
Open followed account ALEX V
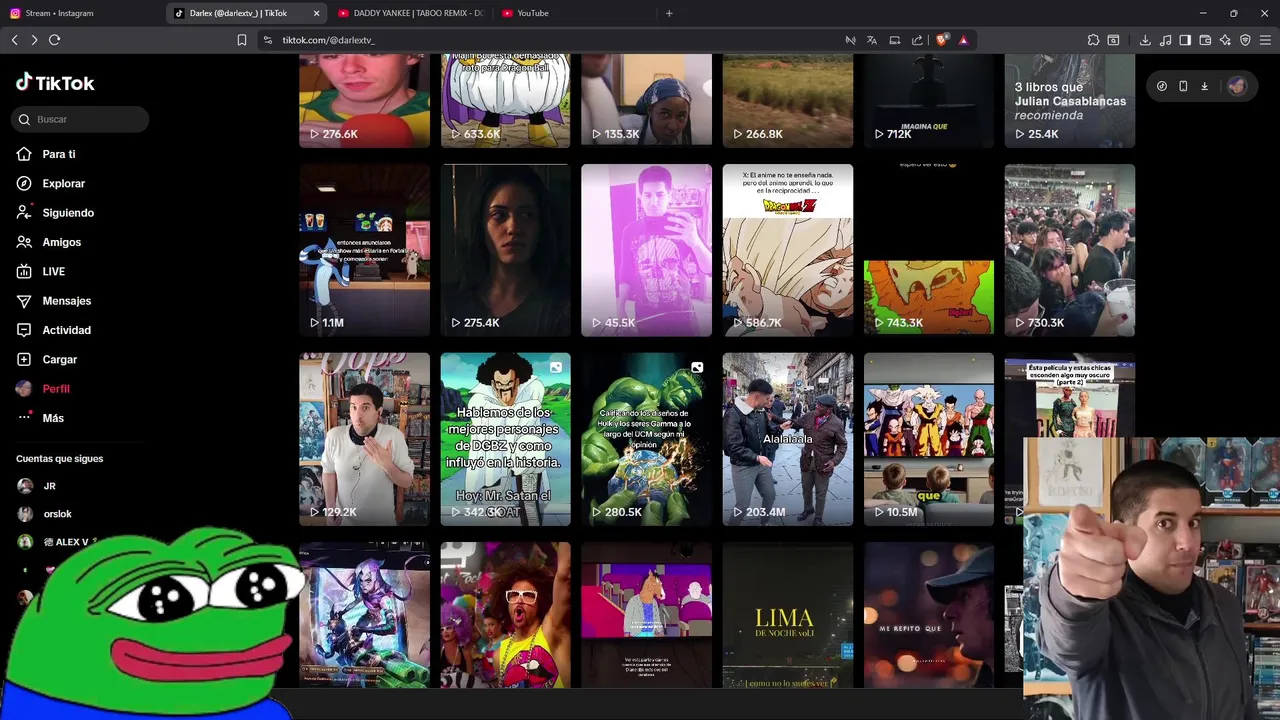65,542
